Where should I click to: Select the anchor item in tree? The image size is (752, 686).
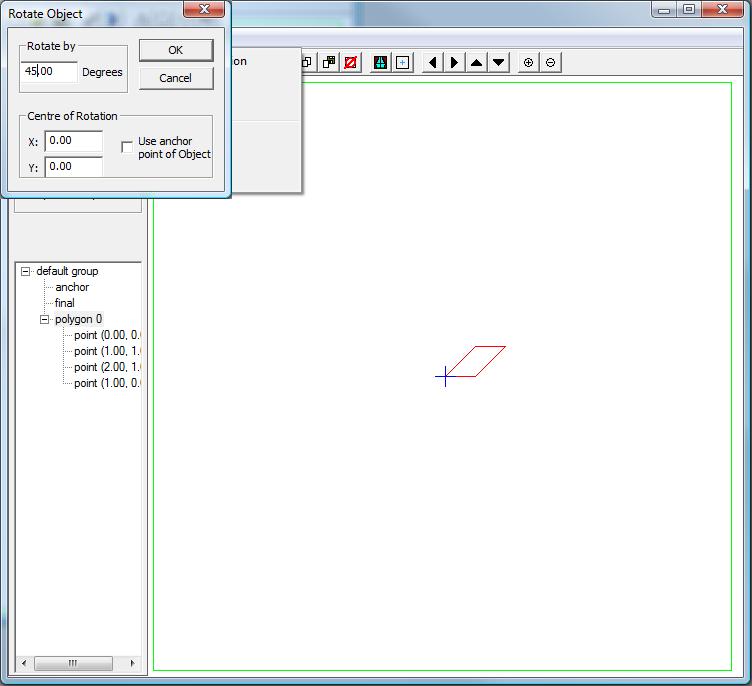[x=72, y=287]
